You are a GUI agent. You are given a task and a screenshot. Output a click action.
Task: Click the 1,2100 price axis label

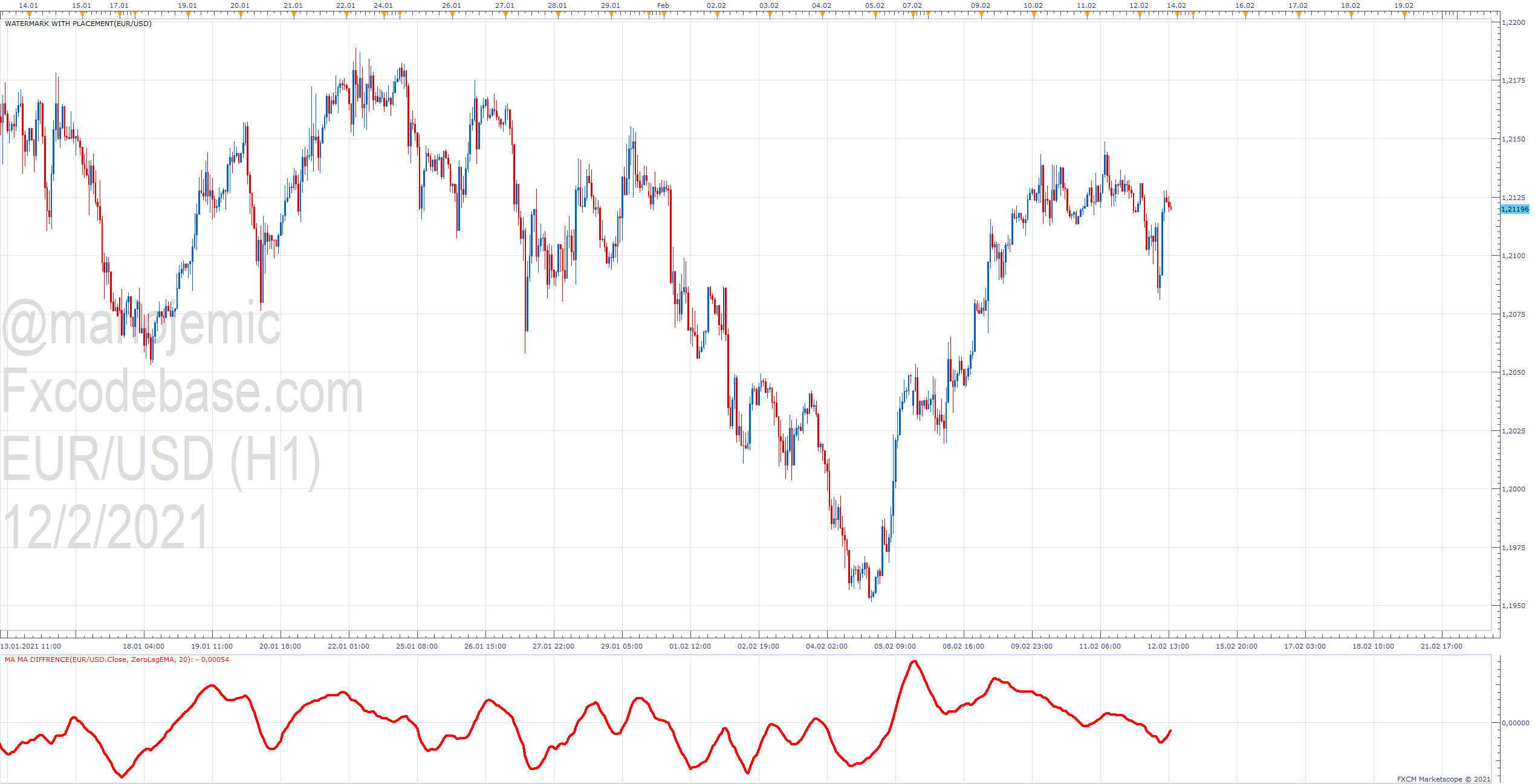point(1514,256)
